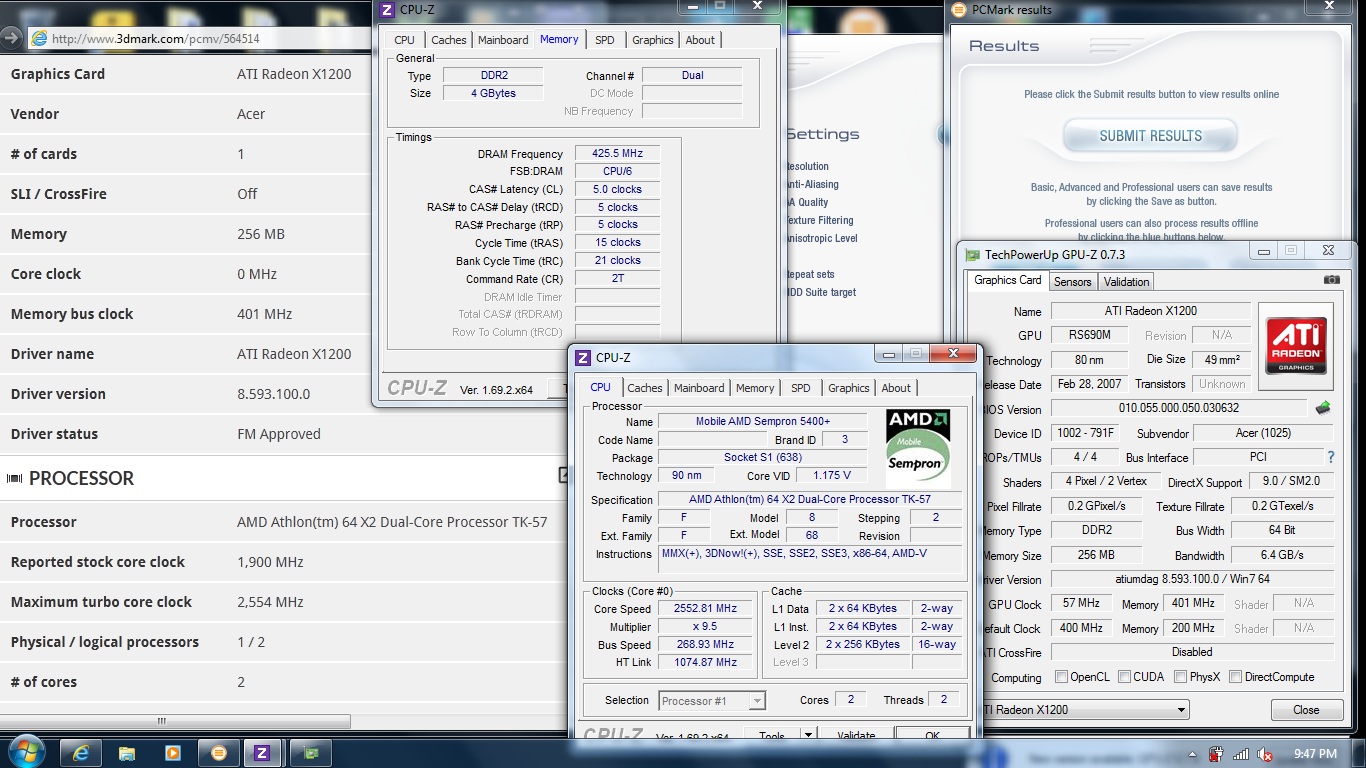Open the Tools dropdown arrow in CPU-Z
Viewport: 1366px width, 768px height.
808,736
